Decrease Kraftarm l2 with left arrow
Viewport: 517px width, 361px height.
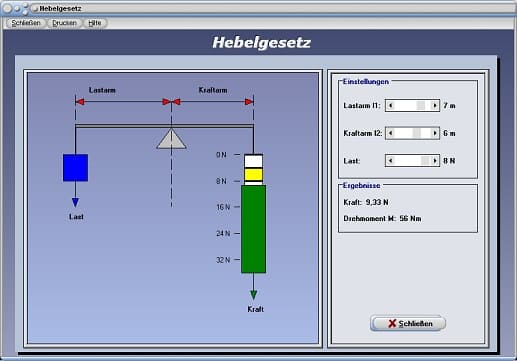pyautogui.click(x=391, y=133)
